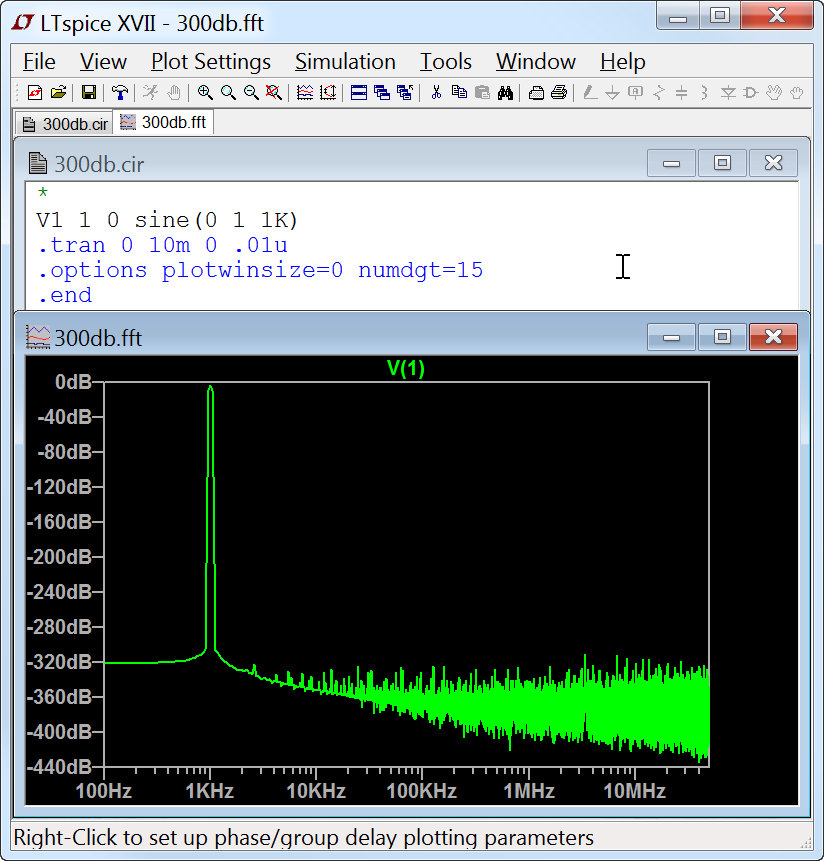Click the Zoom In magnifier icon
Image resolution: width=824 pixels, height=861 pixels.
tap(205, 93)
